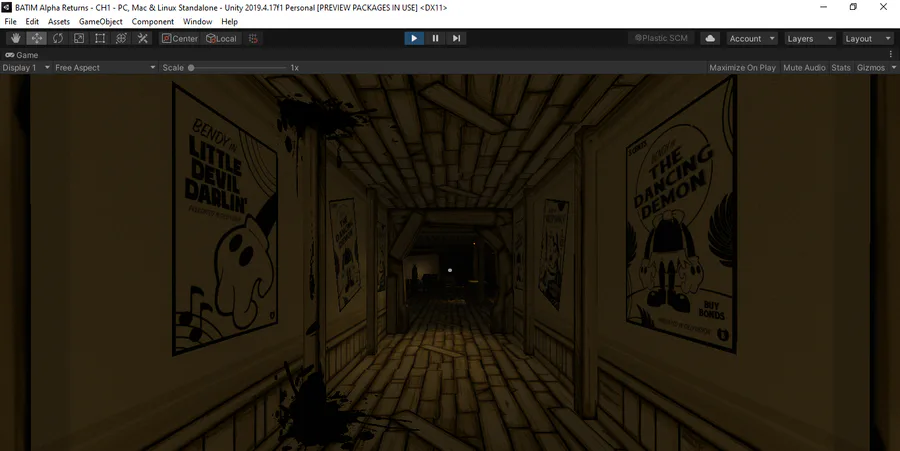The image size is (900, 451).
Task: Open the custom editor tools
Action: [142, 38]
